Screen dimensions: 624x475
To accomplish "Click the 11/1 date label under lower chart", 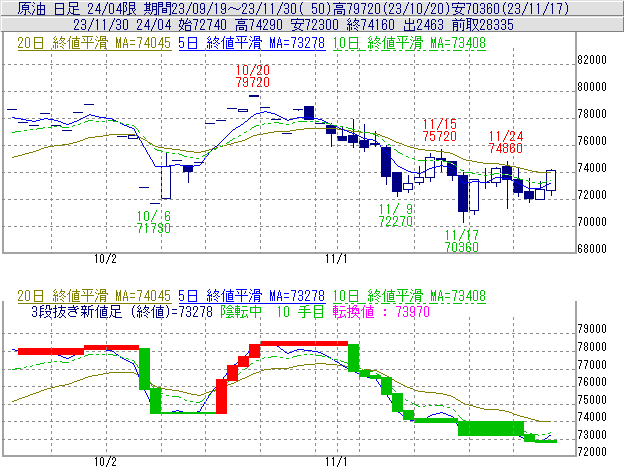I will coord(336,462).
